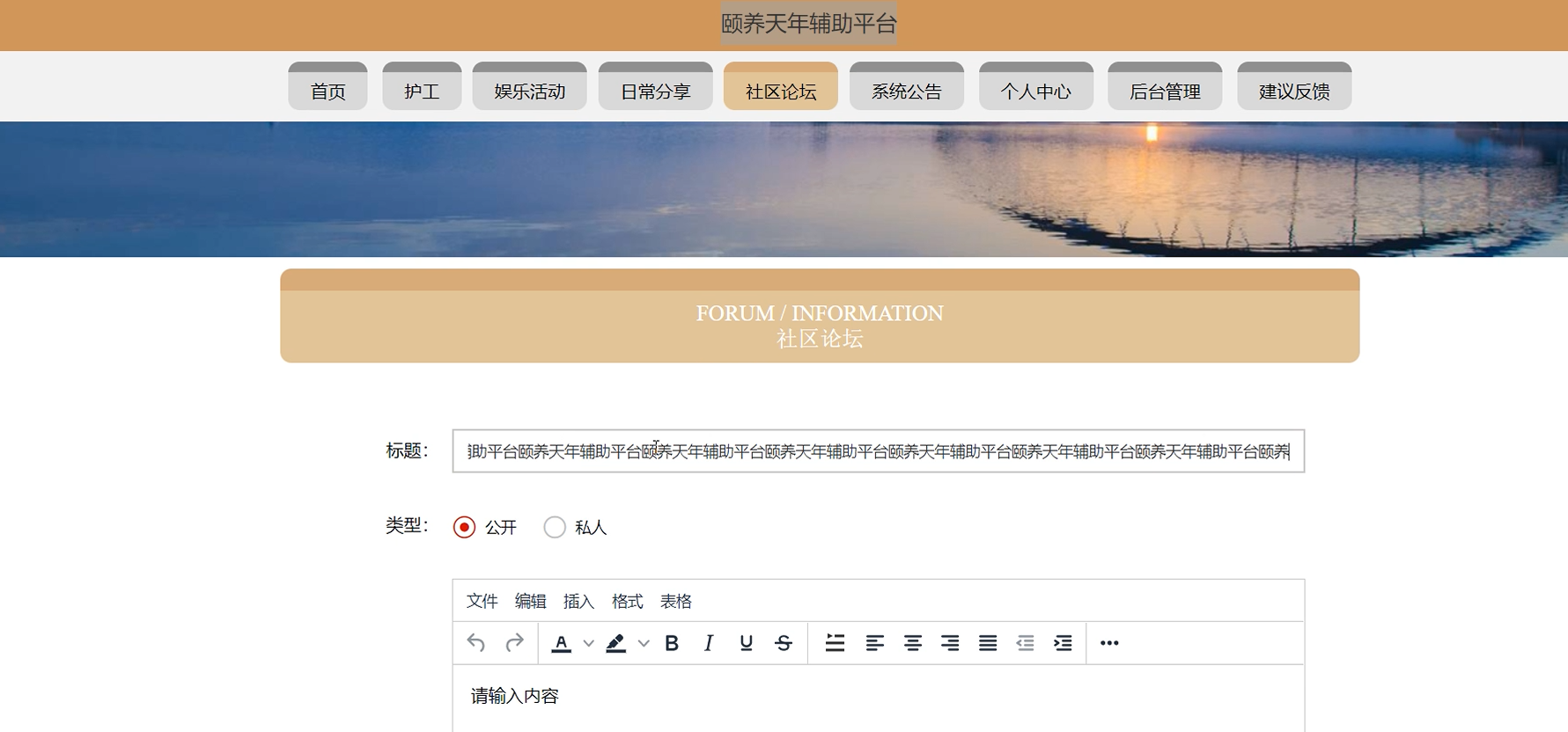The height and width of the screenshot is (732, 1568).
Task: Open the 个人中心 navigation tab
Action: 1035,91
